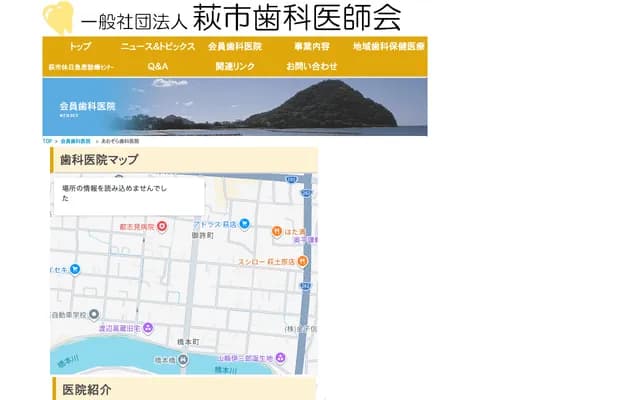Click the red 都志見病院 hospital marker

[x=162, y=226]
